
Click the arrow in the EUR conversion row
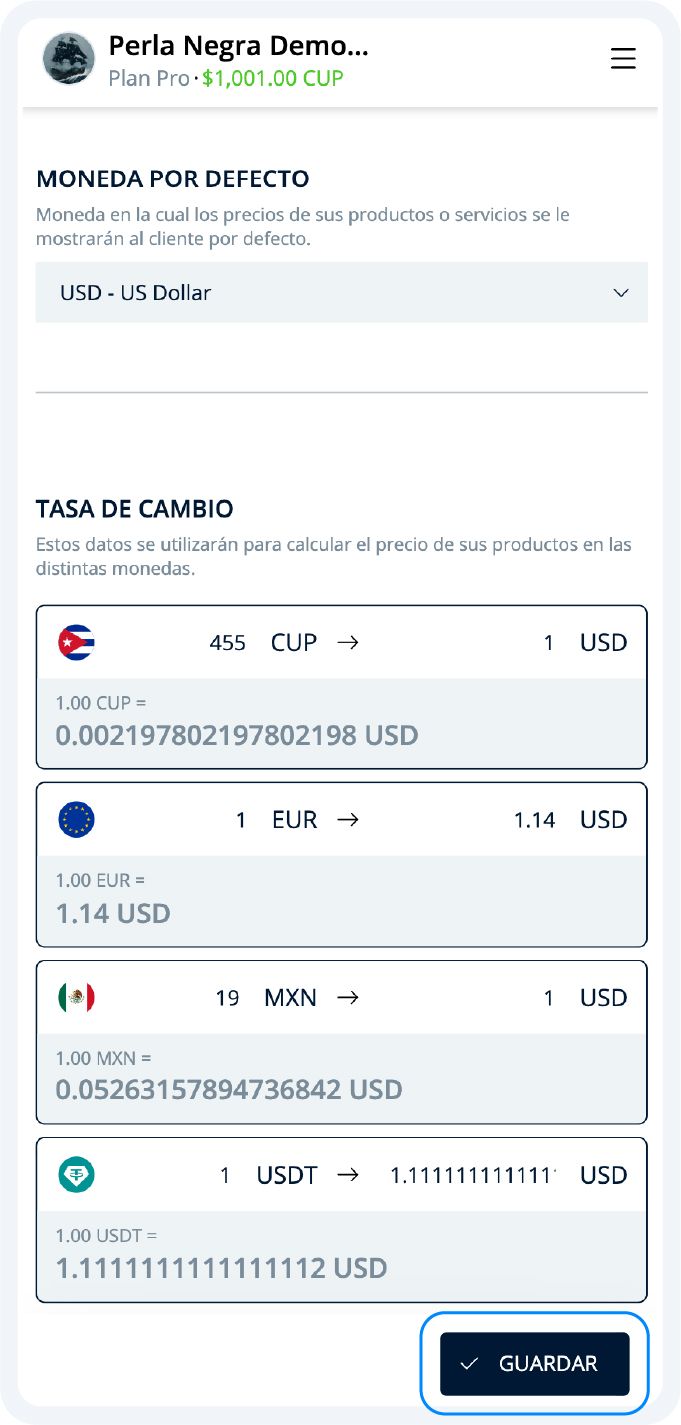(x=349, y=819)
